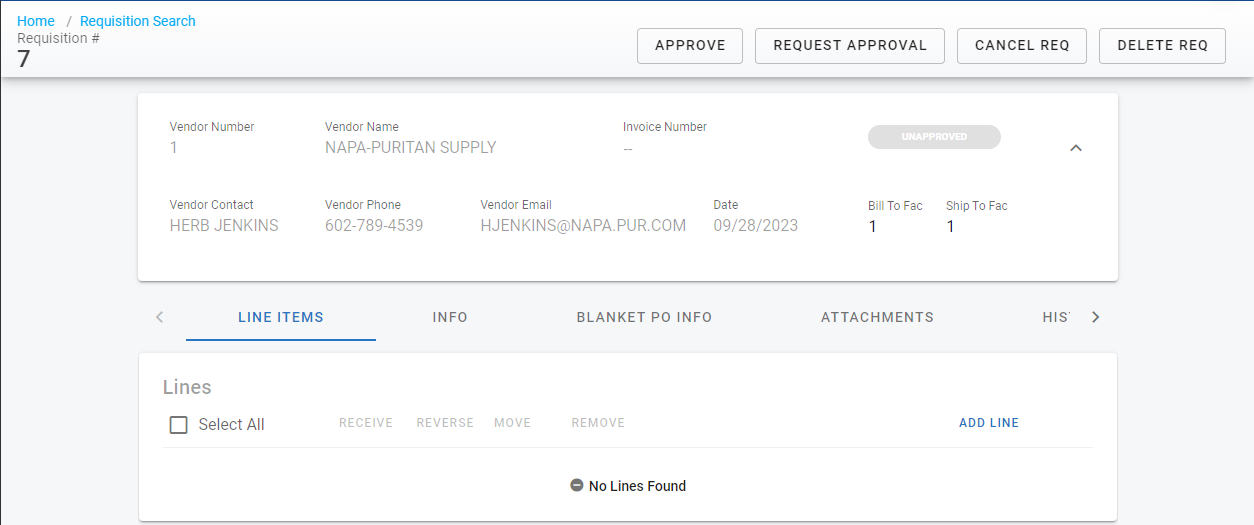Add a new line with Add Line

click(988, 423)
